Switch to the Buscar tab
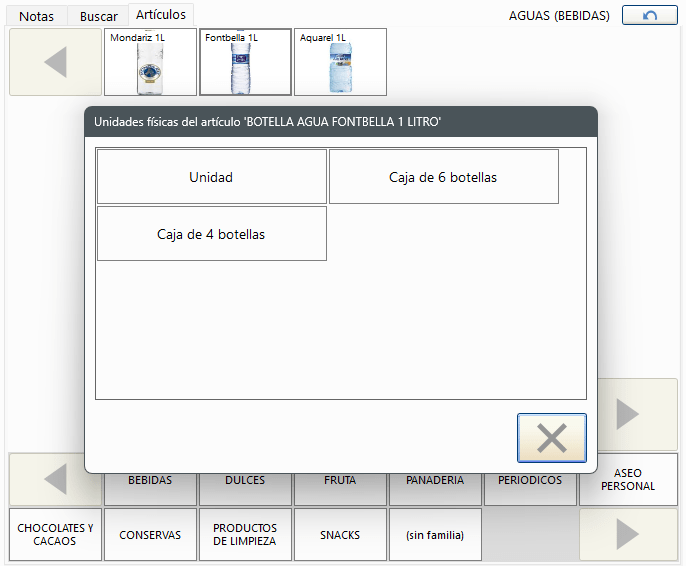The height and width of the screenshot is (566, 686). (x=98, y=16)
